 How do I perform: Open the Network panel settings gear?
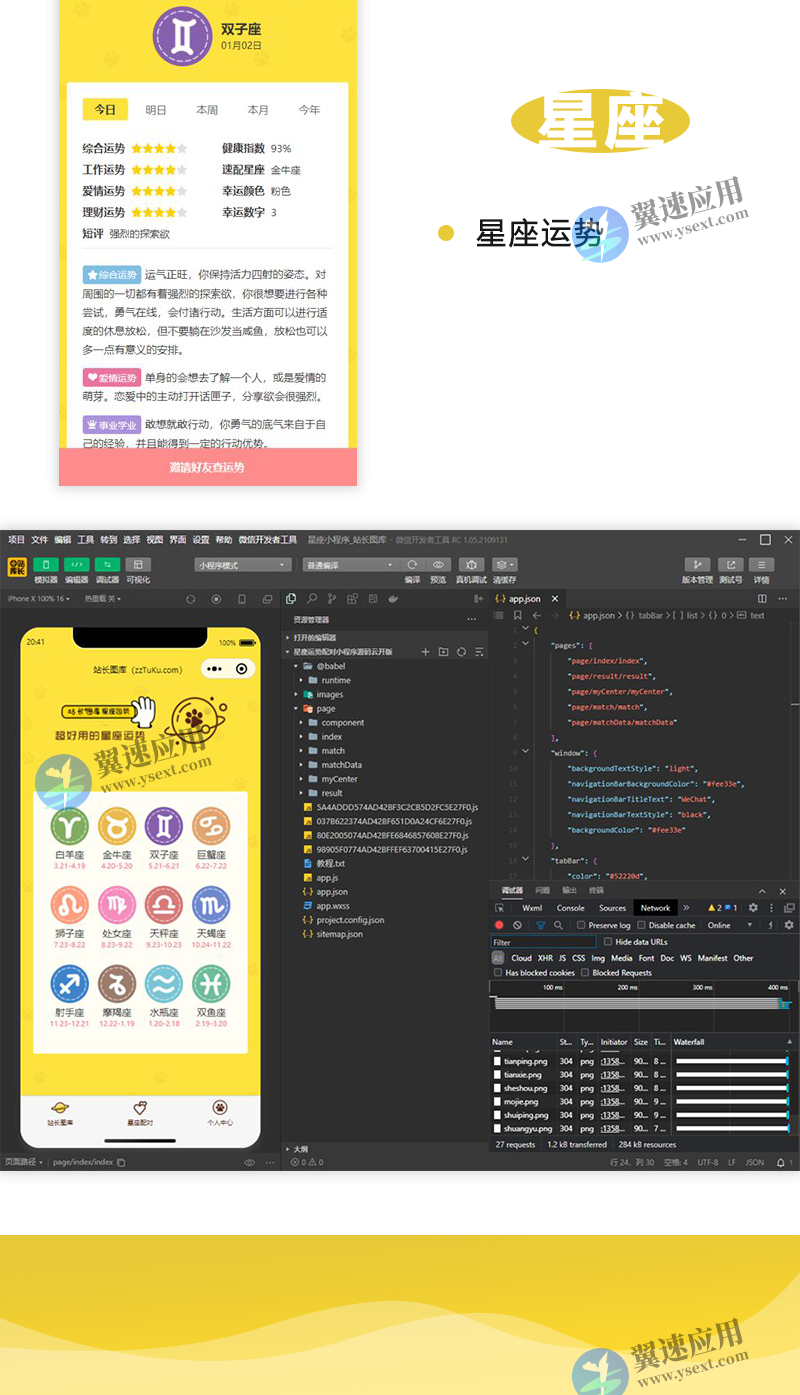[788, 925]
